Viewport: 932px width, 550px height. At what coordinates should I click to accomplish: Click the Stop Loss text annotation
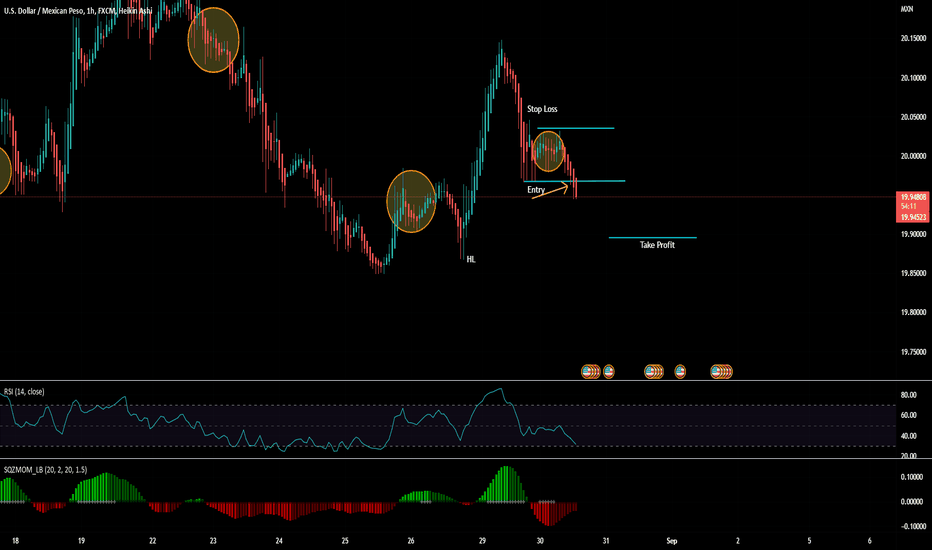pos(542,109)
